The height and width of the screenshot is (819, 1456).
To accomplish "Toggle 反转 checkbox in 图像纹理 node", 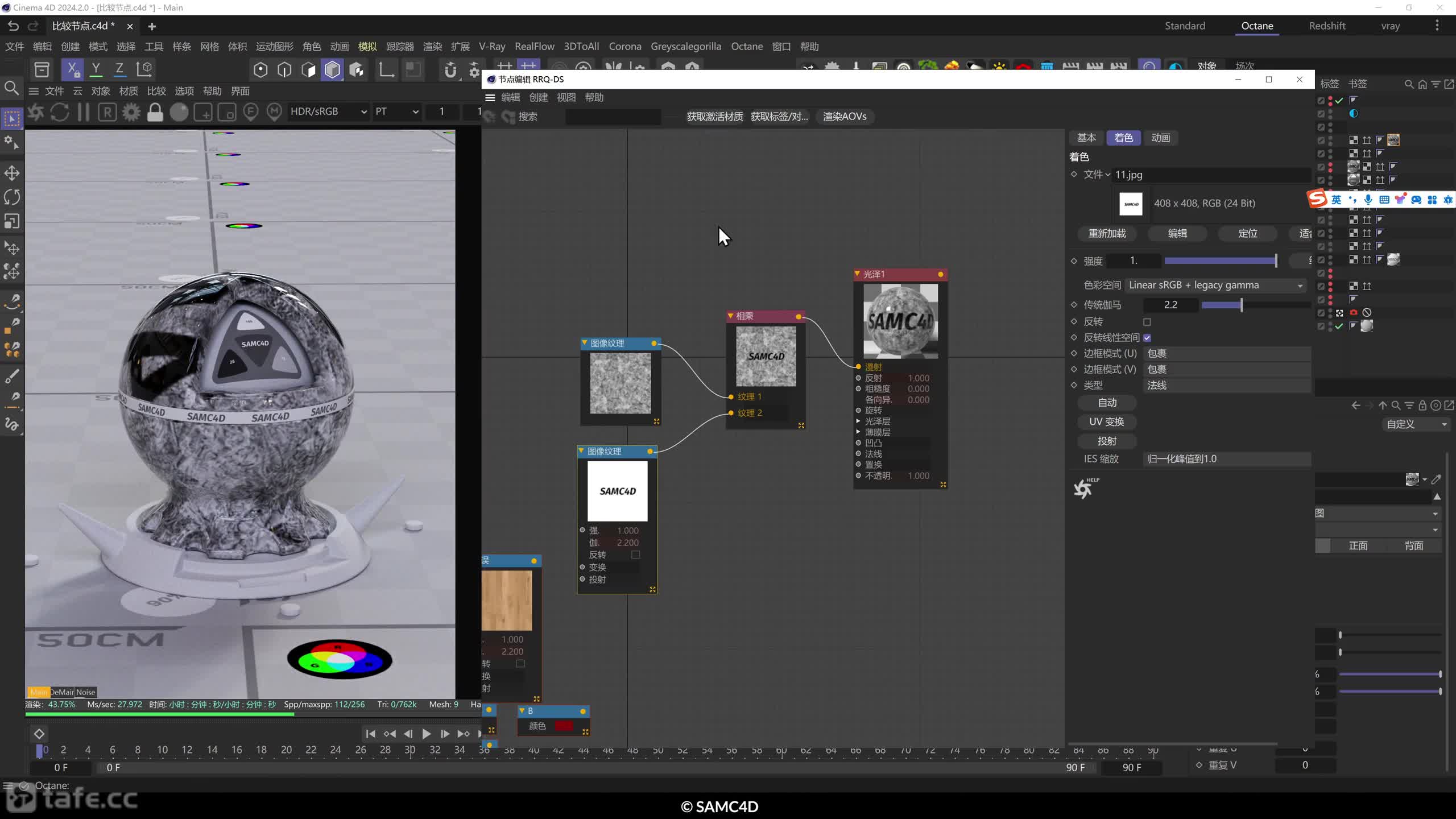I will 636,555.
